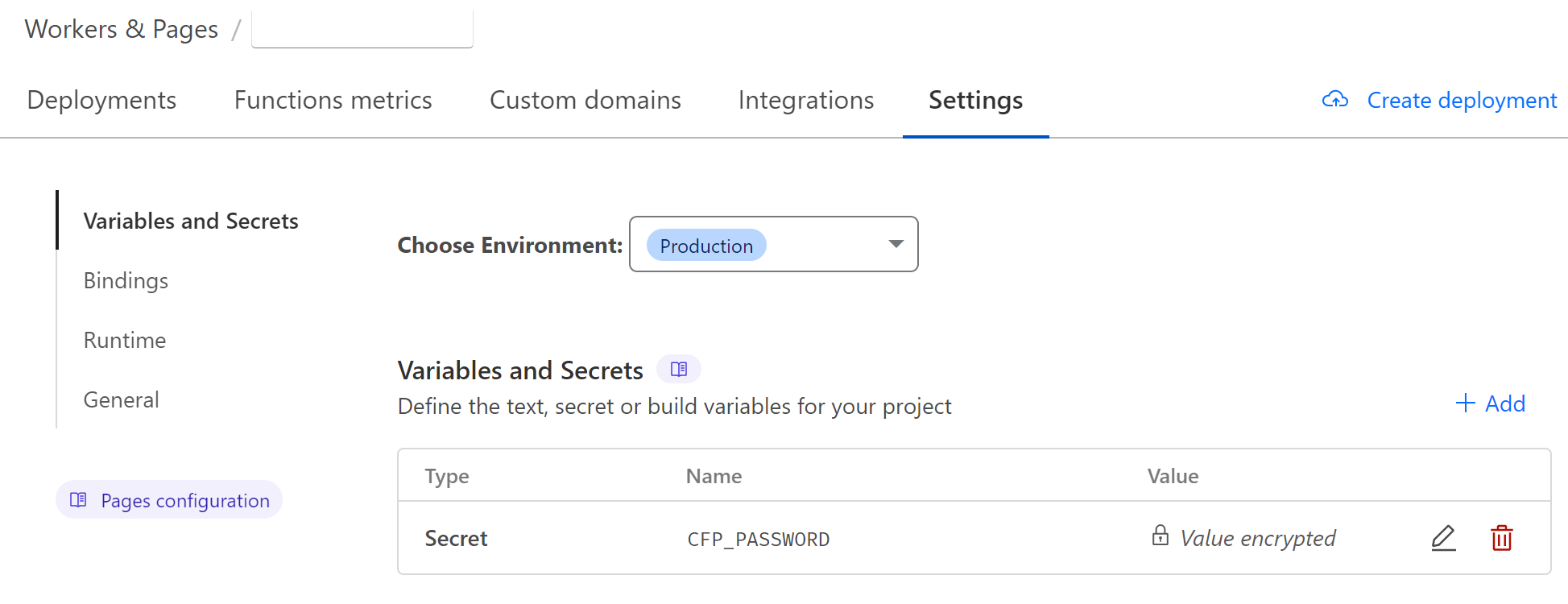
Task: Go to the Custom domains tab
Action: click(x=585, y=100)
